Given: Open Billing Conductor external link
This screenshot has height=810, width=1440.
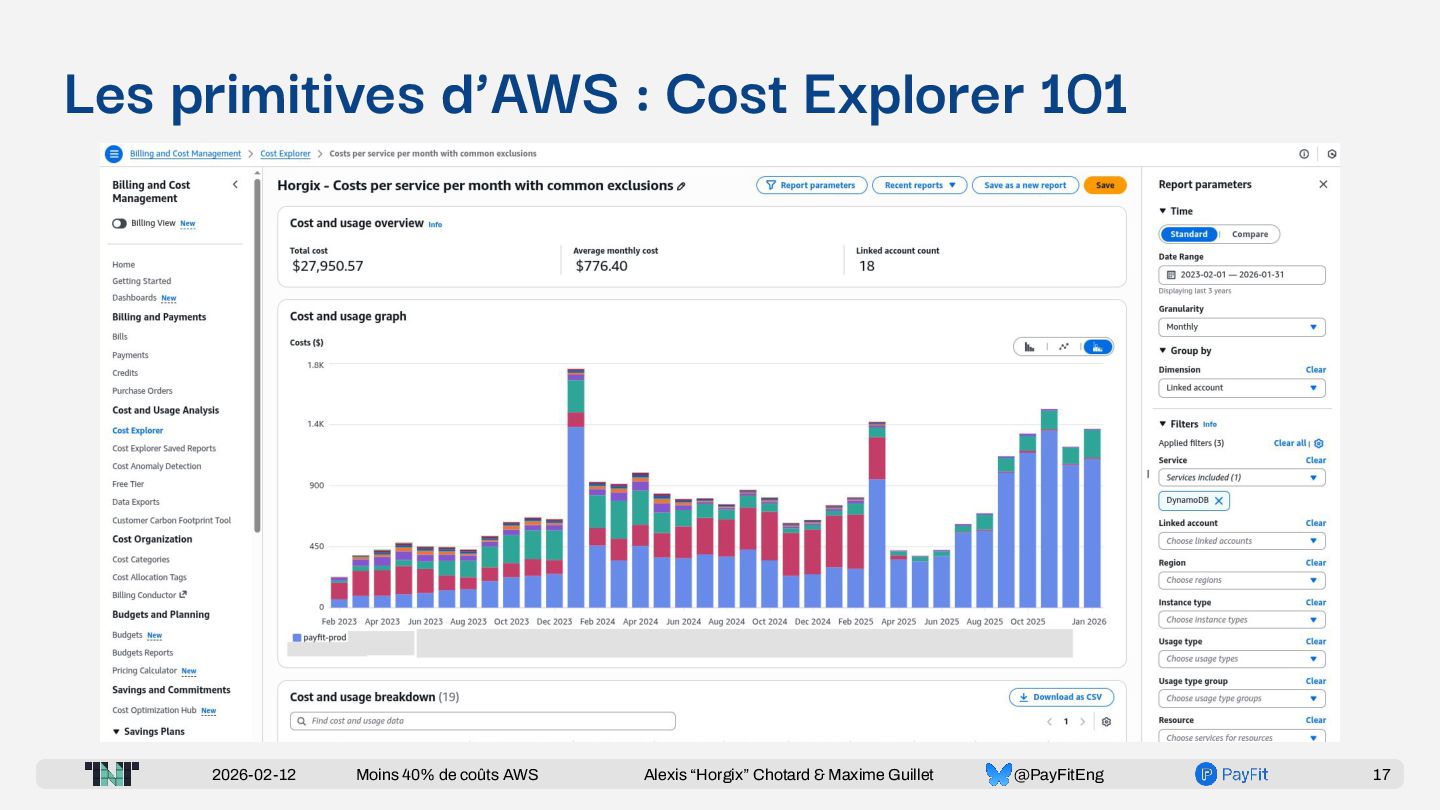Looking at the screenshot, I should click(149, 595).
